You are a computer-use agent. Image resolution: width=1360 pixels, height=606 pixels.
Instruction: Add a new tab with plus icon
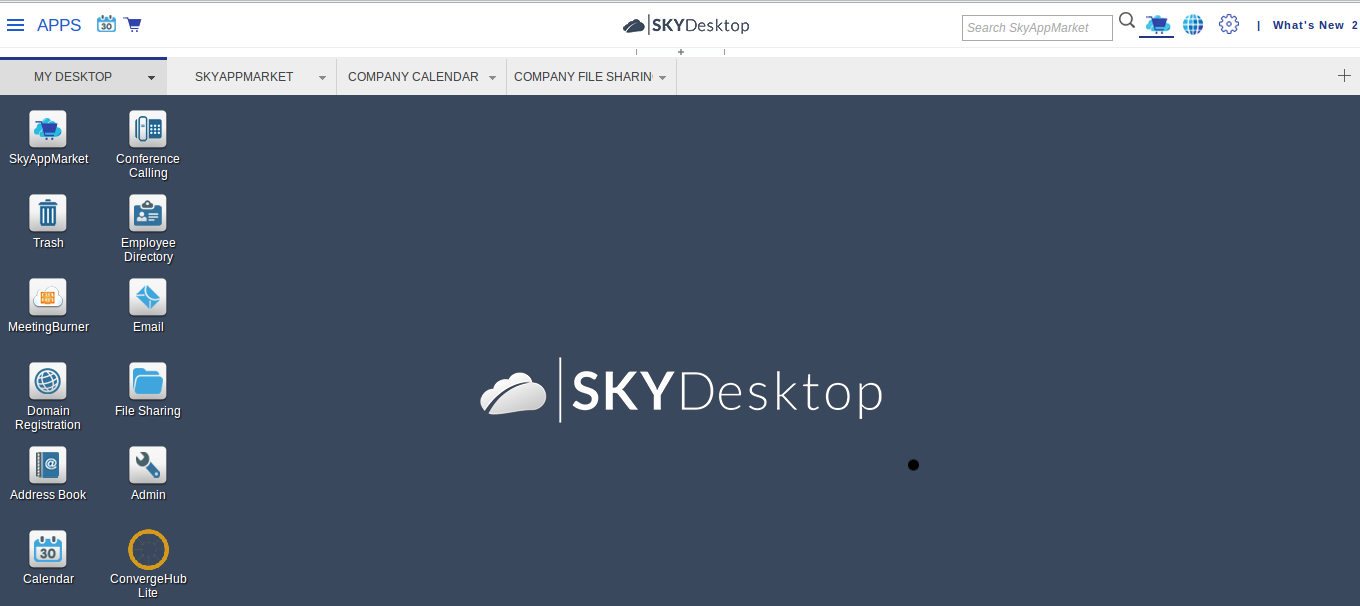click(x=1344, y=75)
